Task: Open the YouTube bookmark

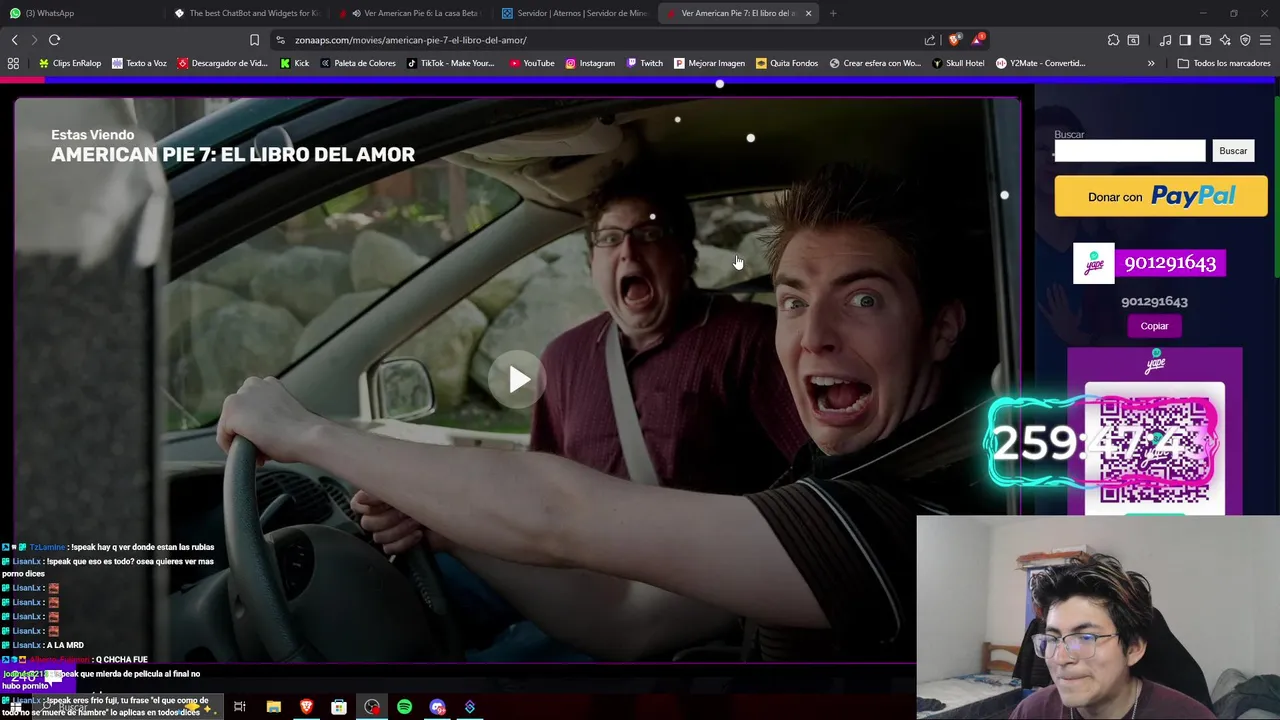Action: pos(532,63)
